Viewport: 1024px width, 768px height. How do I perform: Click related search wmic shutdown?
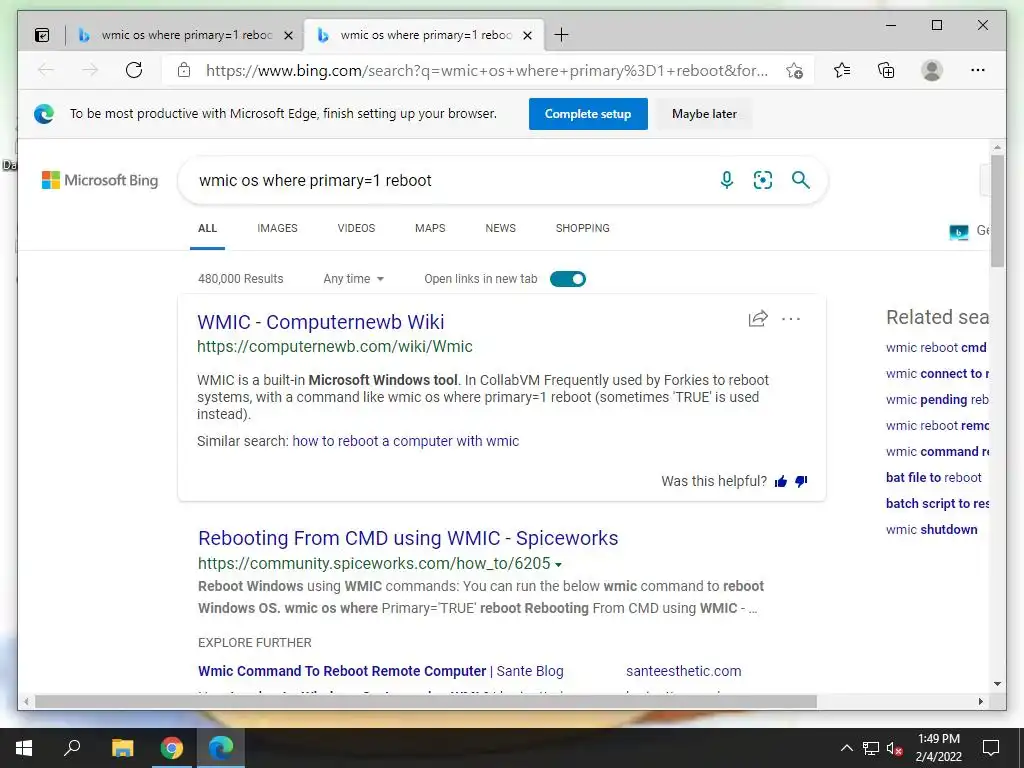click(x=931, y=530)
